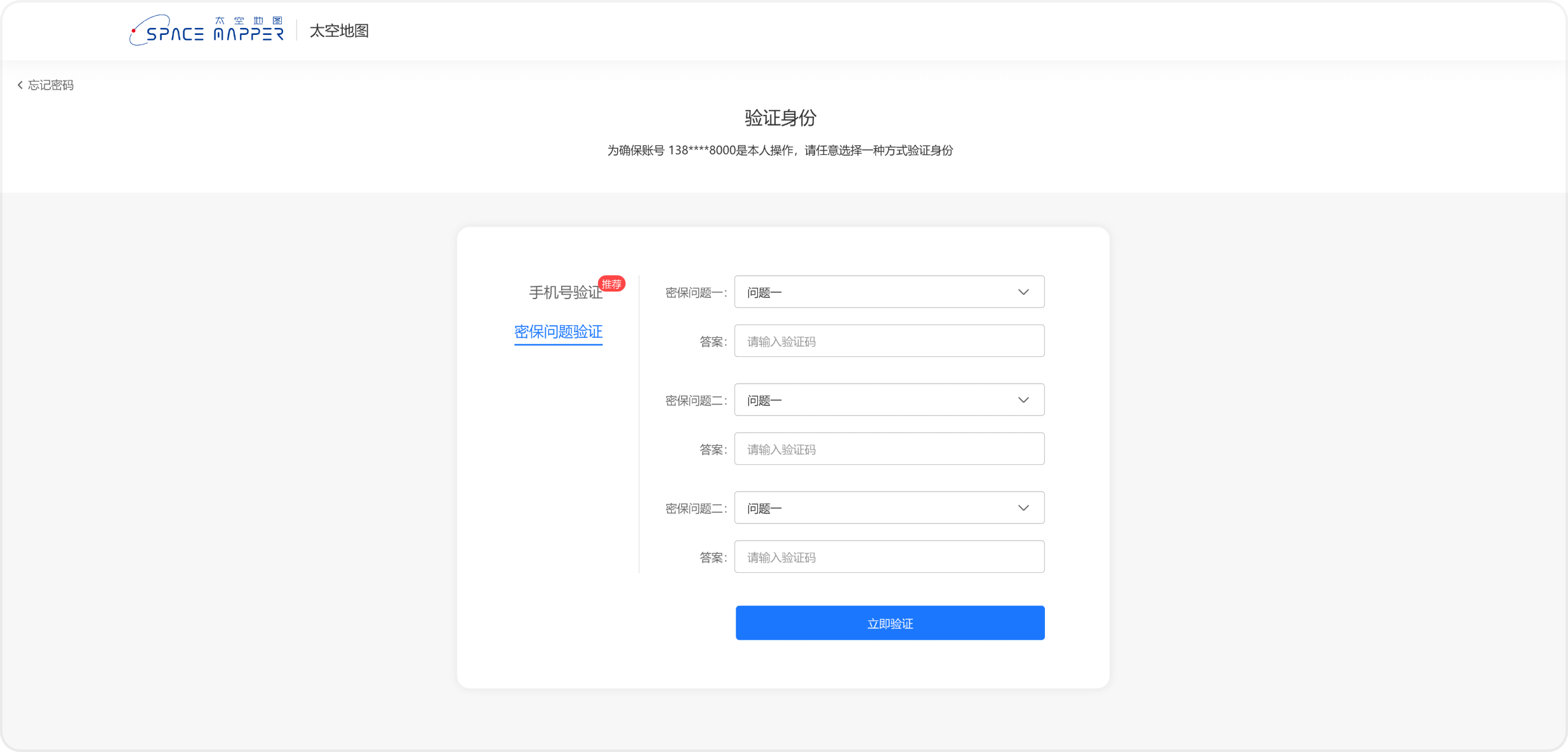The width and height of the screenshot is (1568, 752).
Task: Click the back arrow beside 忘记密码
Action: 20,84
